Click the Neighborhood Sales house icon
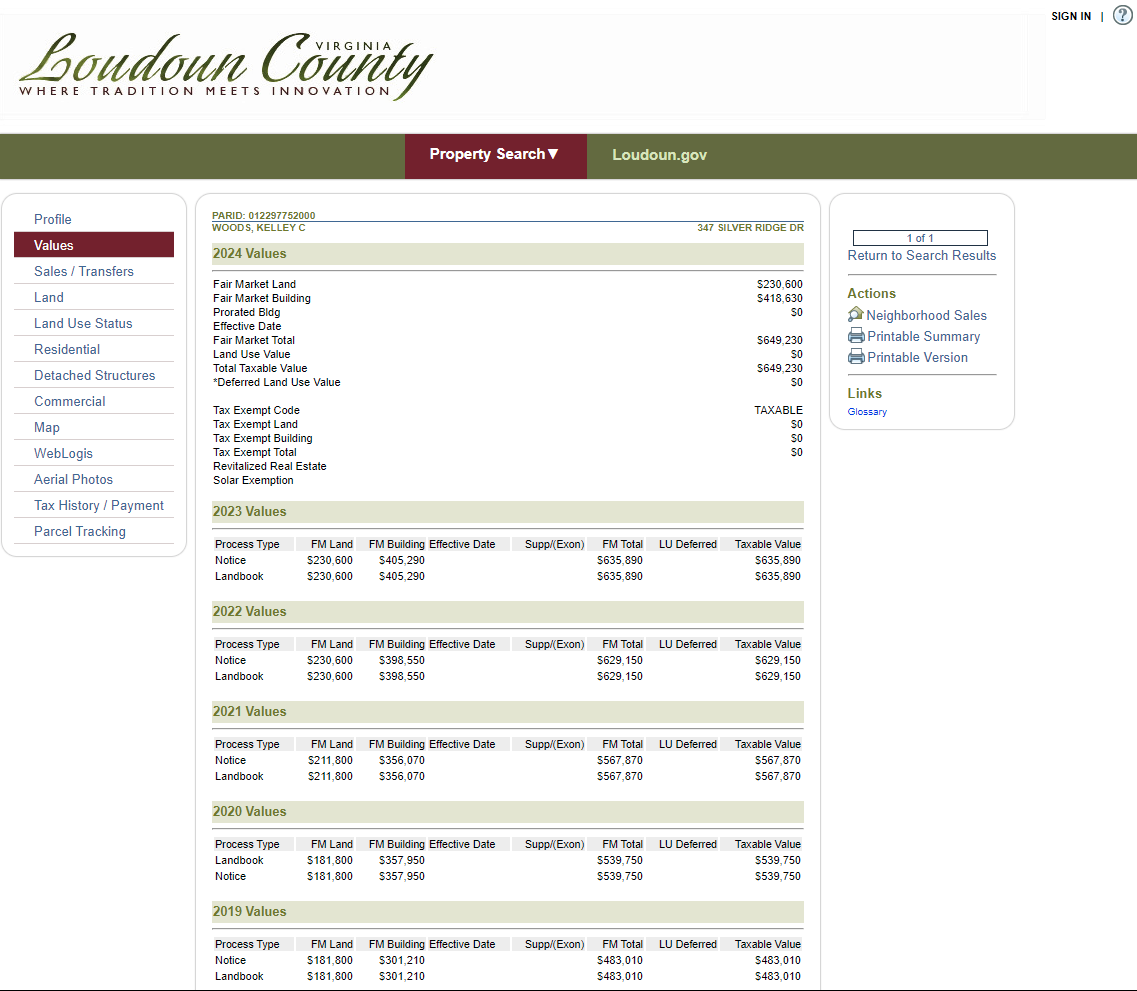 point(856,315)
